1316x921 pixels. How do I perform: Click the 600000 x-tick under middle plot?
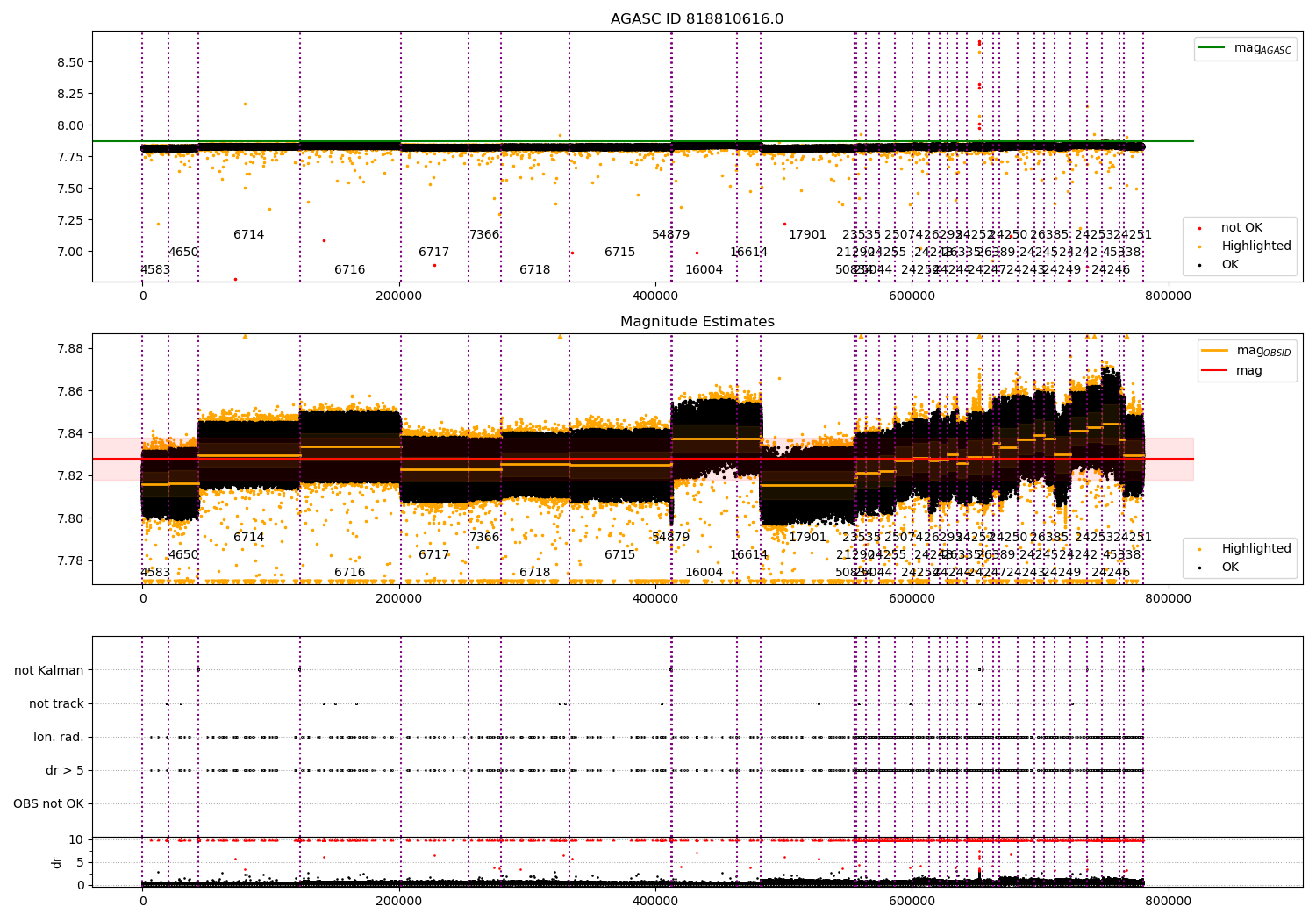912,599
